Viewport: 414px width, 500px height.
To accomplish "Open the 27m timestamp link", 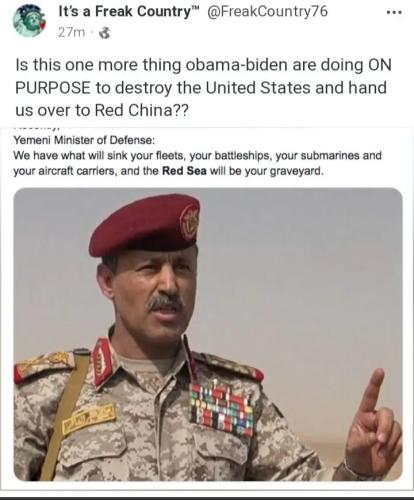I will [71, 33].
